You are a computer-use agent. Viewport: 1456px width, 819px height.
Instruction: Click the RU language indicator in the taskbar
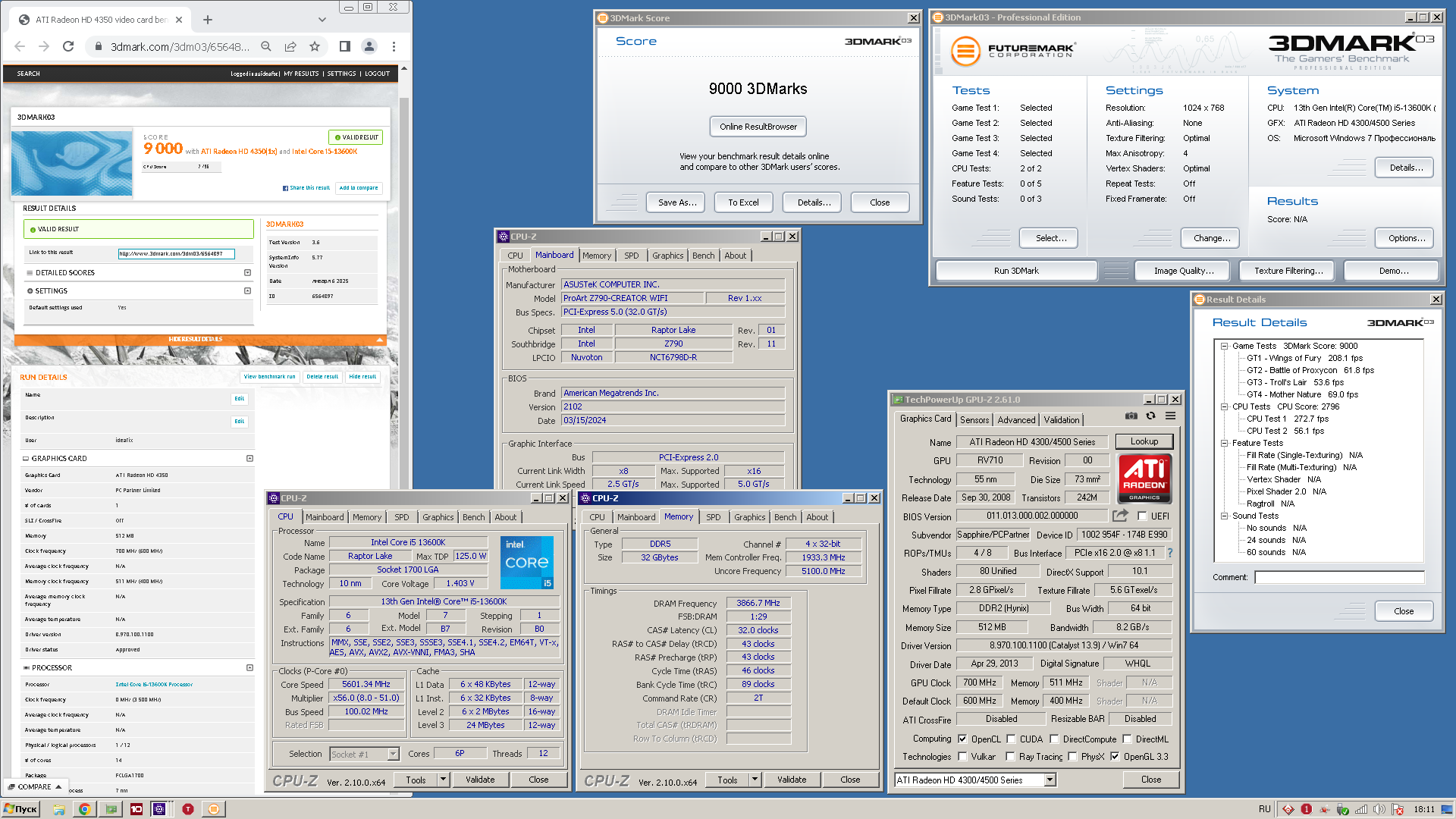(x=1264, y=809)
